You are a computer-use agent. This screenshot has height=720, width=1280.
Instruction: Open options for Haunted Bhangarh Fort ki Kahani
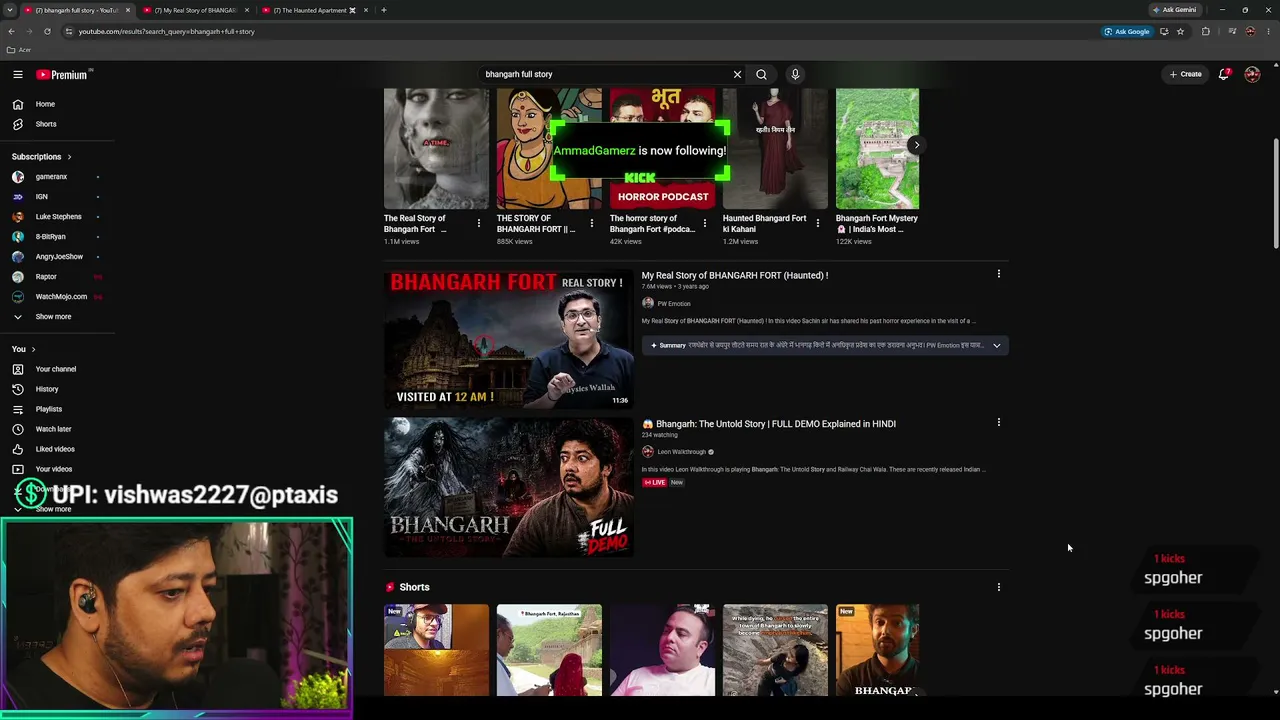coord(818,223)
